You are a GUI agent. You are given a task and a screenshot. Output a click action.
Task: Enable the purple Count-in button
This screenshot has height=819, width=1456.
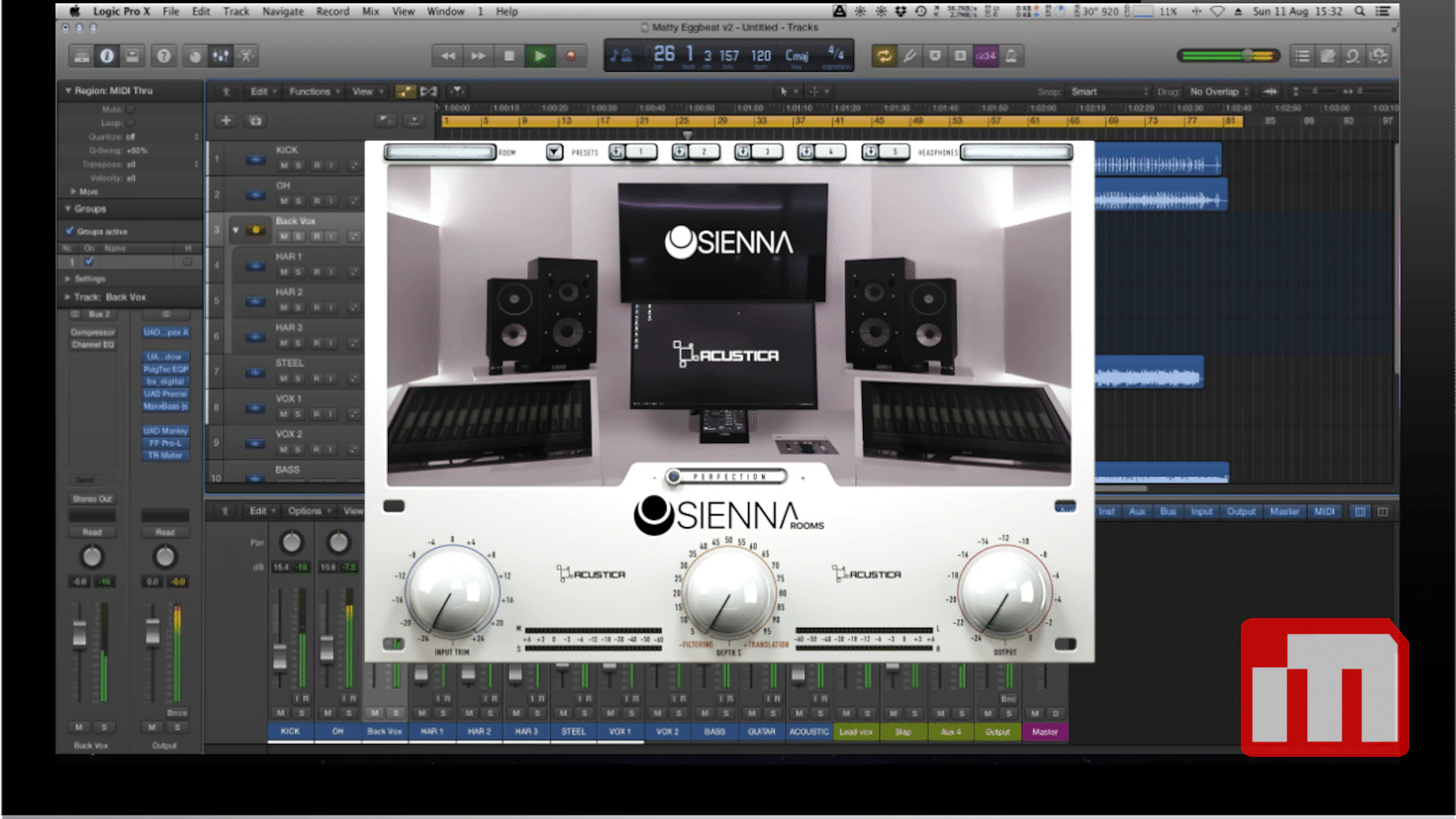[986, 55]
